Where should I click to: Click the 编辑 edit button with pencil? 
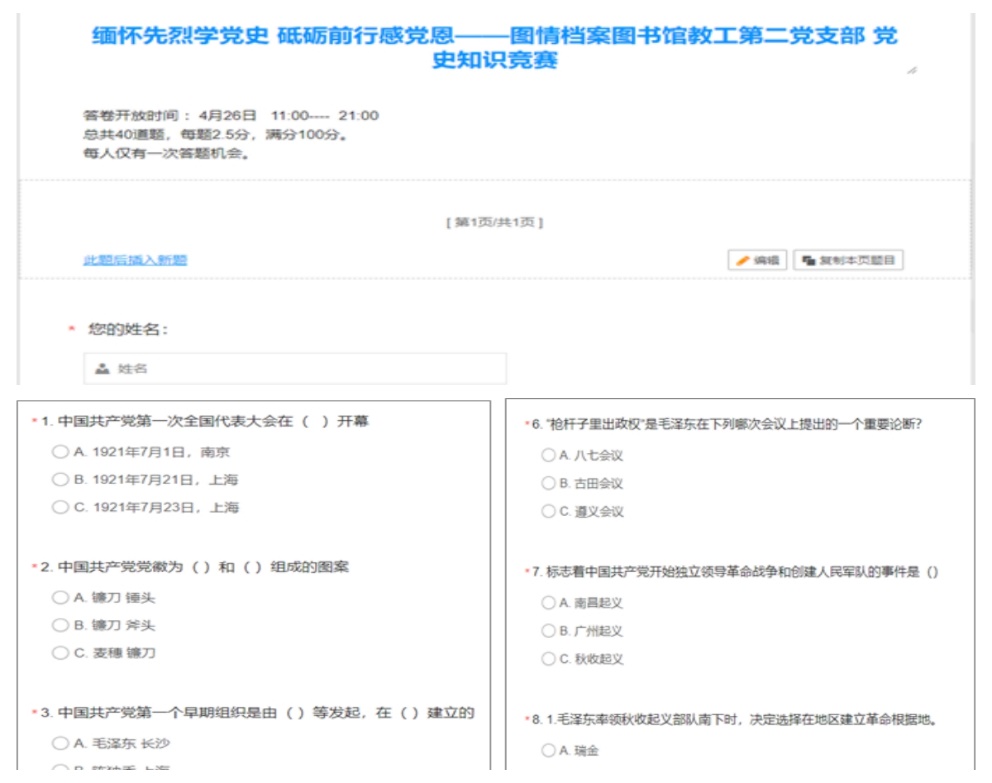coord(757,260)
